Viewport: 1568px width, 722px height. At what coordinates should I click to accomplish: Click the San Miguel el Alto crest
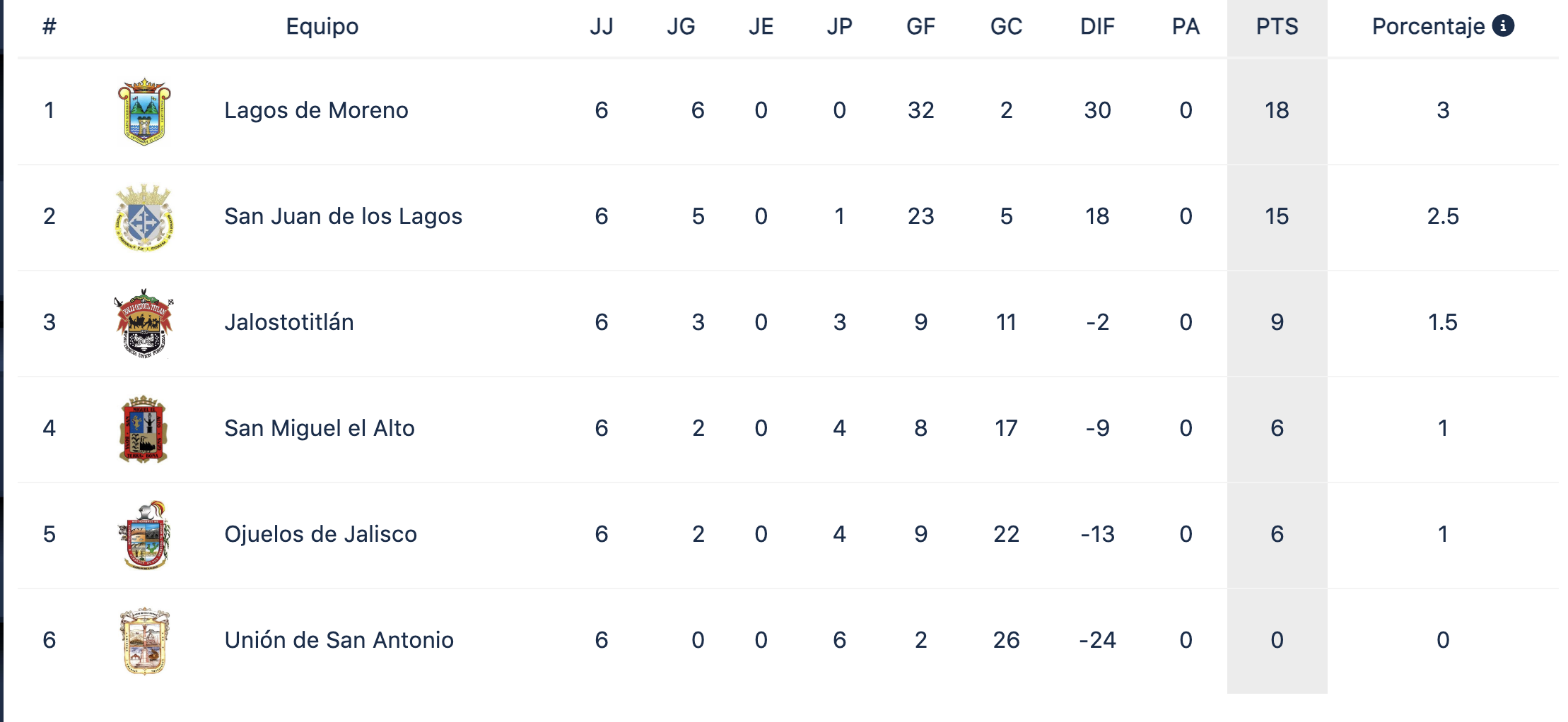[144, 429]
